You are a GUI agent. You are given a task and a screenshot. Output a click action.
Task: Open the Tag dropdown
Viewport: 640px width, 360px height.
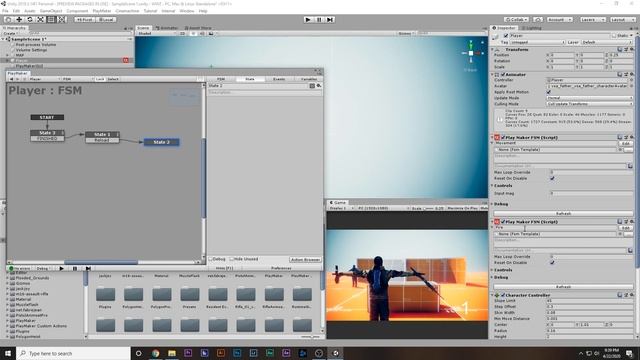(537, 42)
